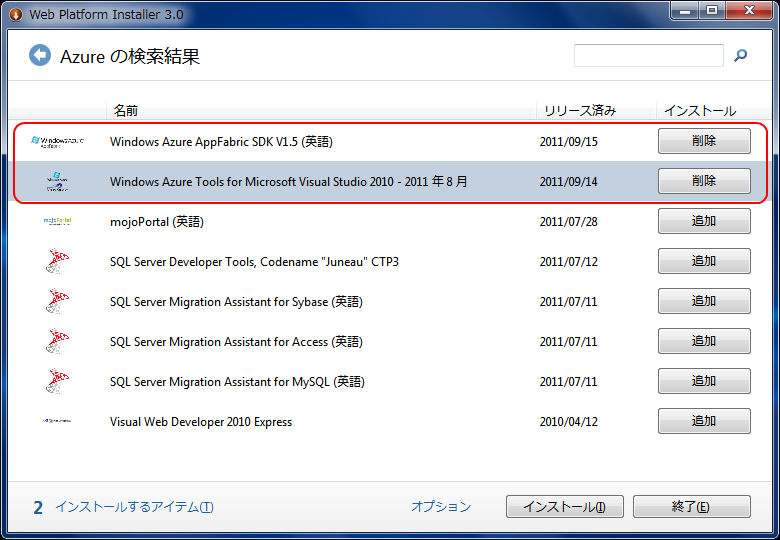Open the オプション link
This screenshot has width=780, height=540.
coord(441,507)
